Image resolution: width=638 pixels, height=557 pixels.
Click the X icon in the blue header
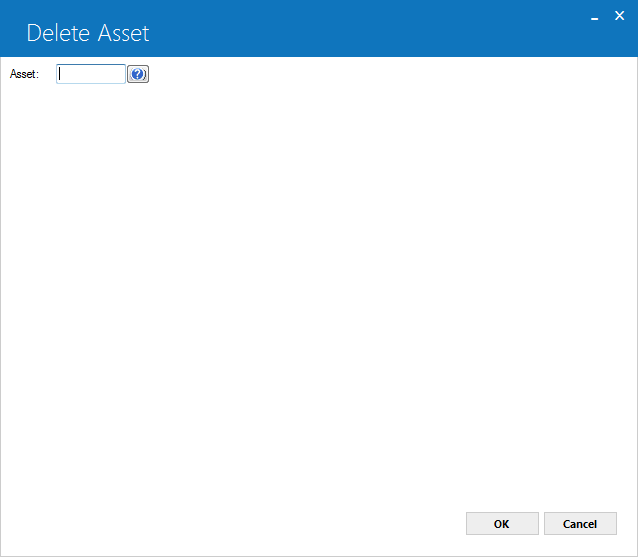point(619,16)
